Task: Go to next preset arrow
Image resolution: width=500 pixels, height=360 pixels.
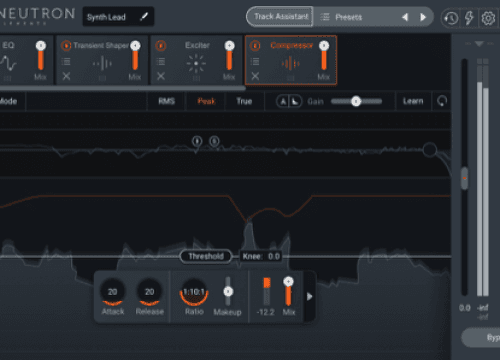Action: 423,17
